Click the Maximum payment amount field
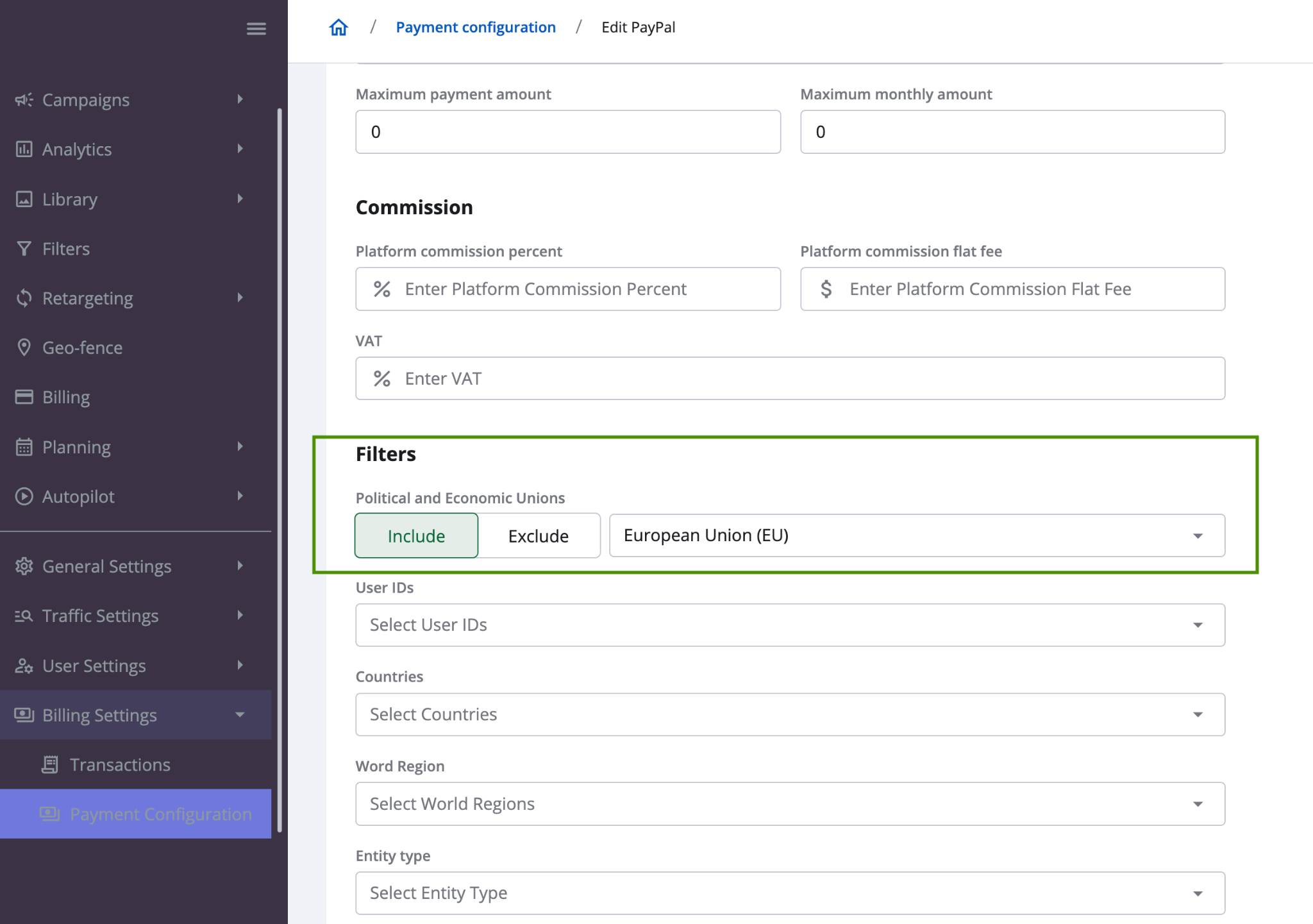This screenshot has height=924, width=1313. [x=568, y=131]
